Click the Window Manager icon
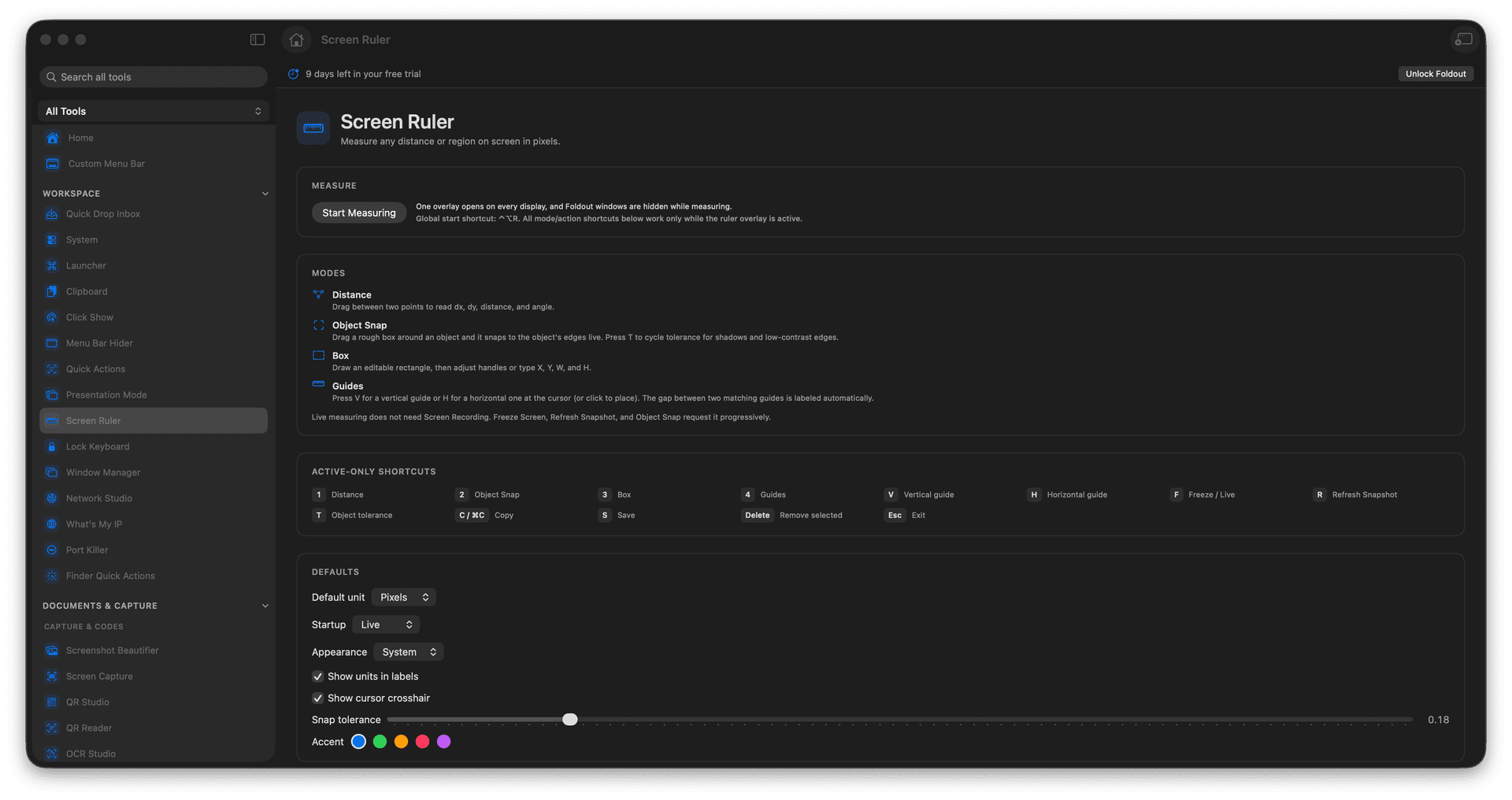This screenshot has height=800, width=1512. click(x=52, y=472)
